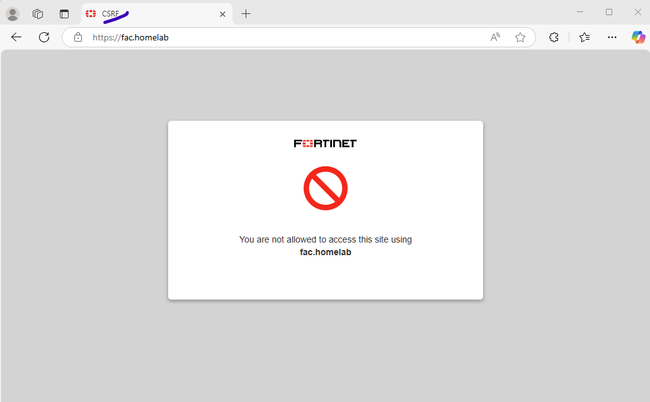
Task: Open the browser profile avatar icon
Action: [x=13, y=14]
